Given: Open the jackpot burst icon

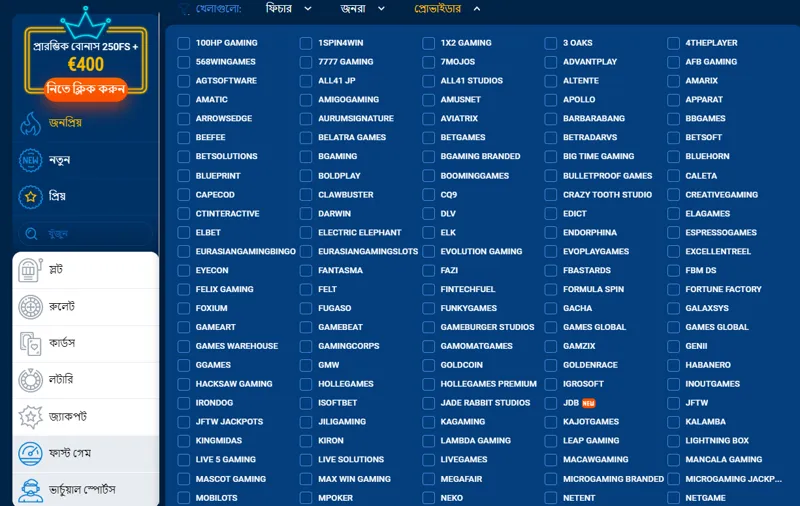Looking at the screenshot, I should 31,417.
